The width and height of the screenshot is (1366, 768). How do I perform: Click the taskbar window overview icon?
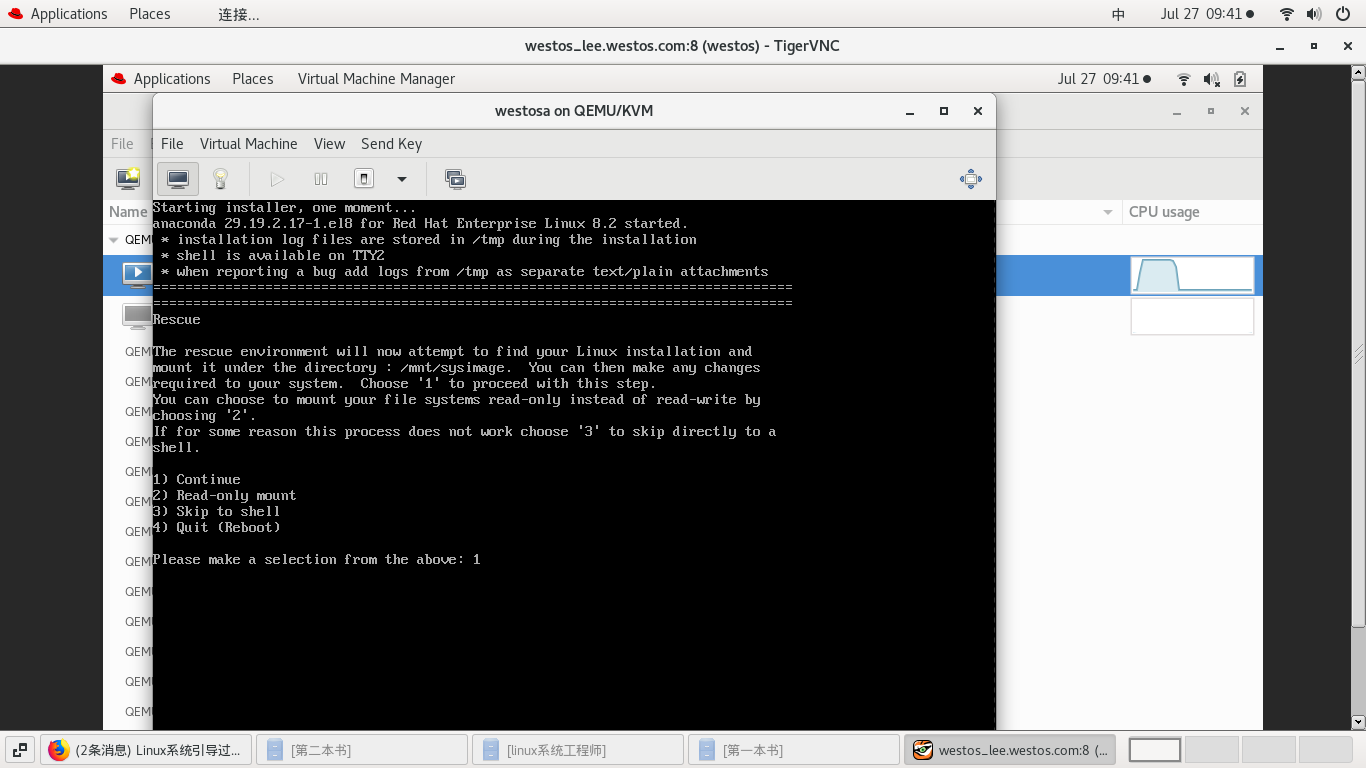click(19, 750)
